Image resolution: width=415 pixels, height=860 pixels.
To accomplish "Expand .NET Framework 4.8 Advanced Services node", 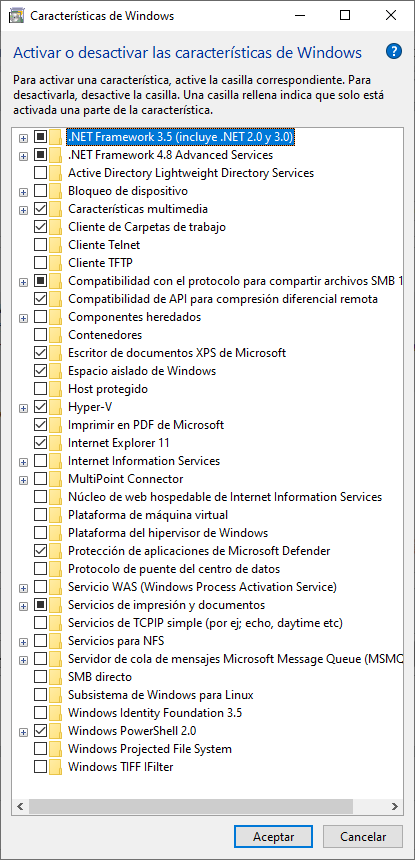I will pos(23,157).
